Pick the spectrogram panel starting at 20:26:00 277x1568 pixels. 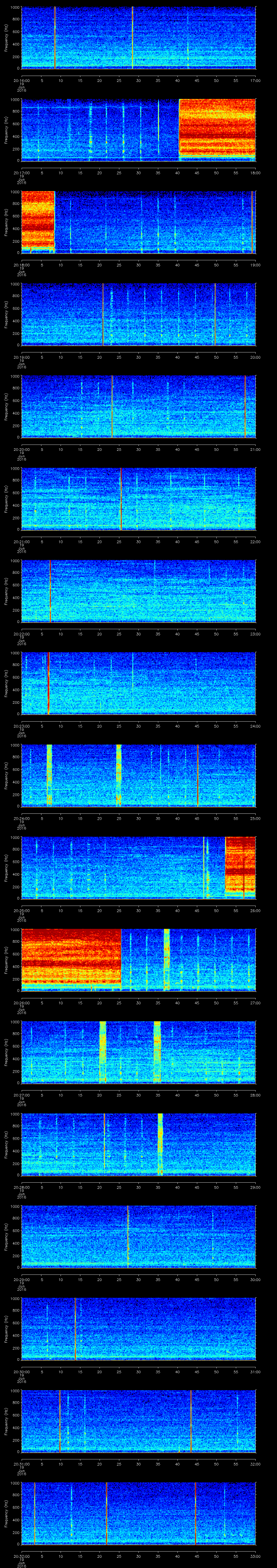click(x=138, y=960)
